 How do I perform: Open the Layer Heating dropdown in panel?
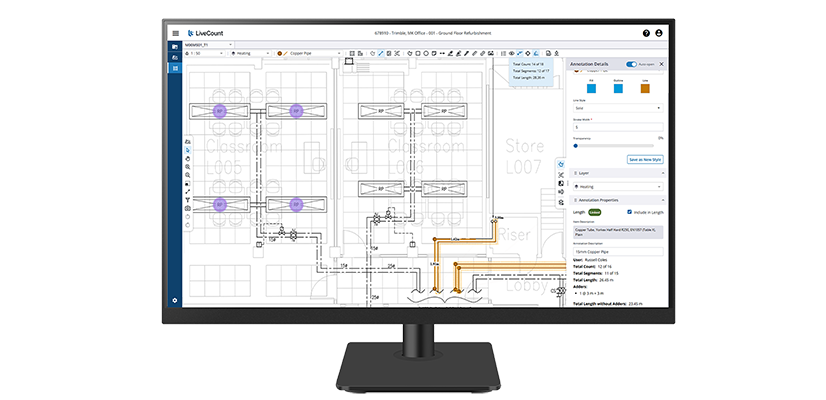coord(618,187)
